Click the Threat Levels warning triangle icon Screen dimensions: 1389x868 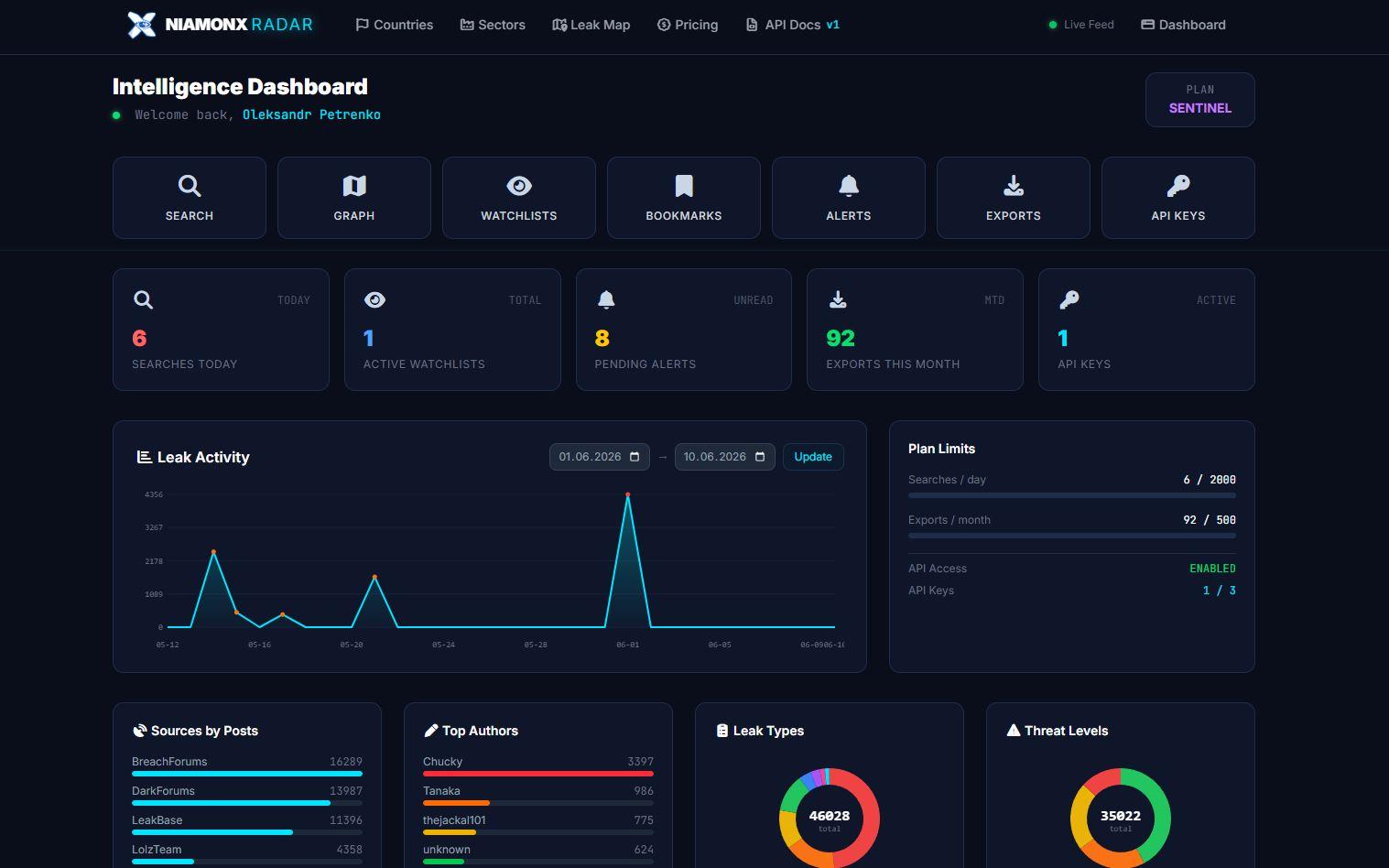coord(1013,731)
